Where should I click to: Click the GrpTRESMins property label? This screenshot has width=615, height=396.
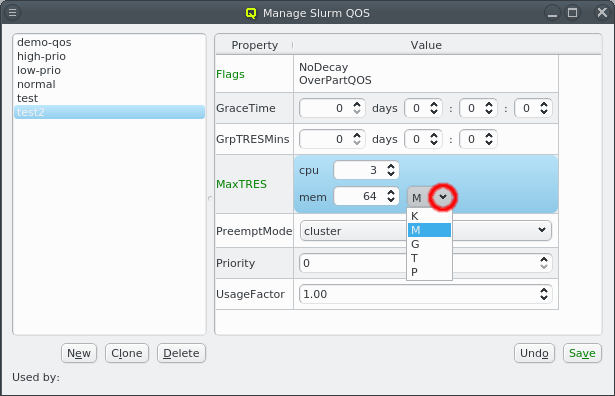pos(253,139)
